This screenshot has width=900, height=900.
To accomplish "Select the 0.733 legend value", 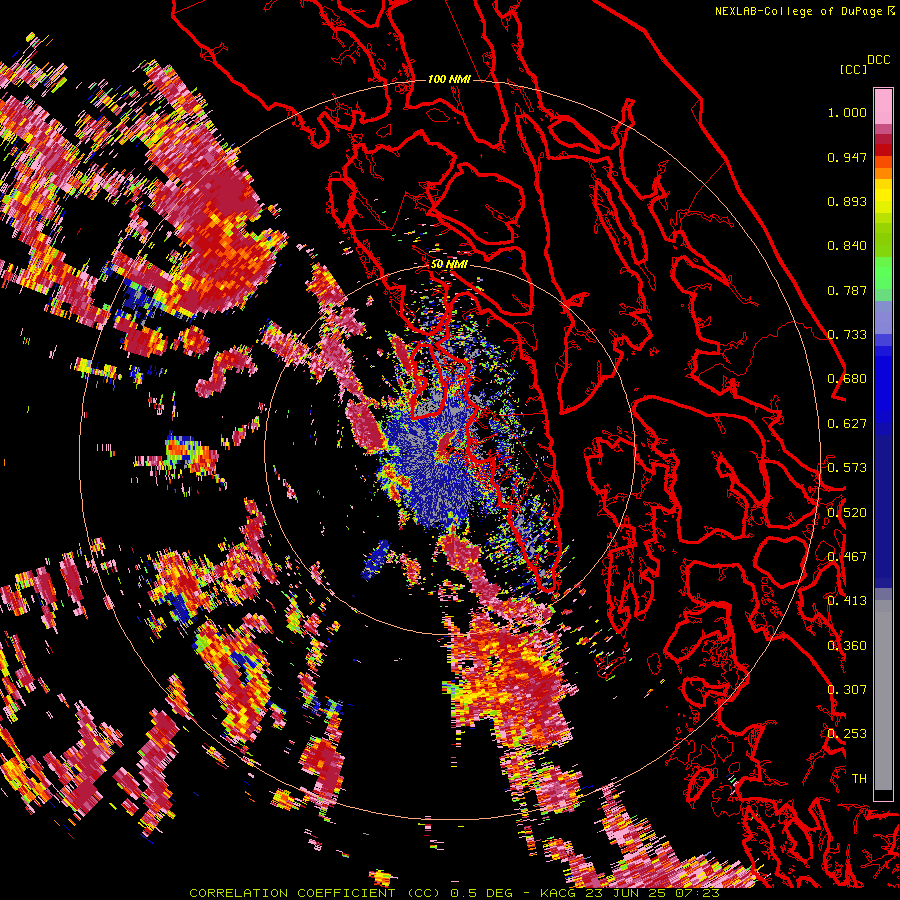I will click(847, 335).
